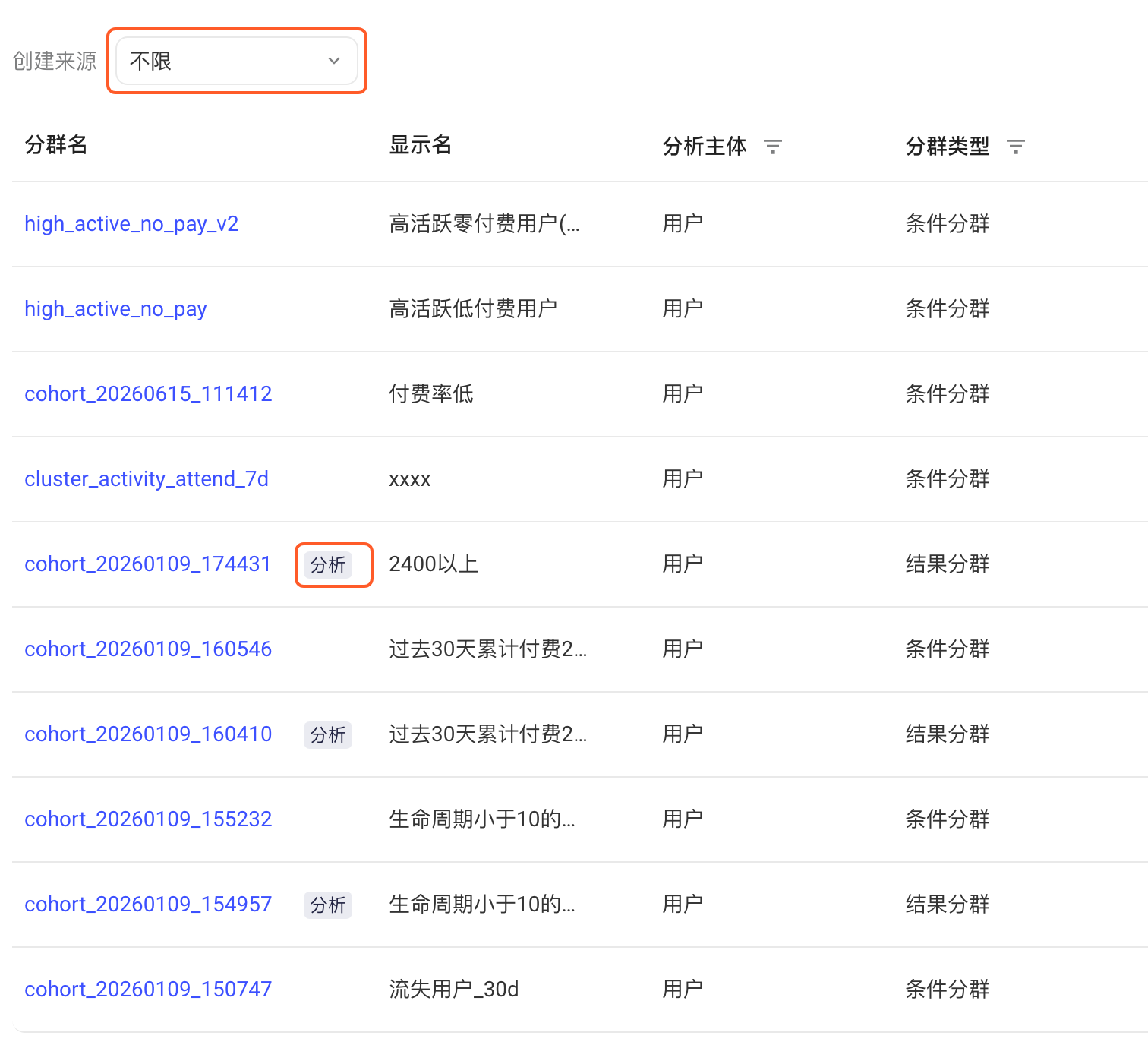This screenshot has width=1148, height=1045.
Task: Click the 创建来源 label
Action: (x=55, y=62)
